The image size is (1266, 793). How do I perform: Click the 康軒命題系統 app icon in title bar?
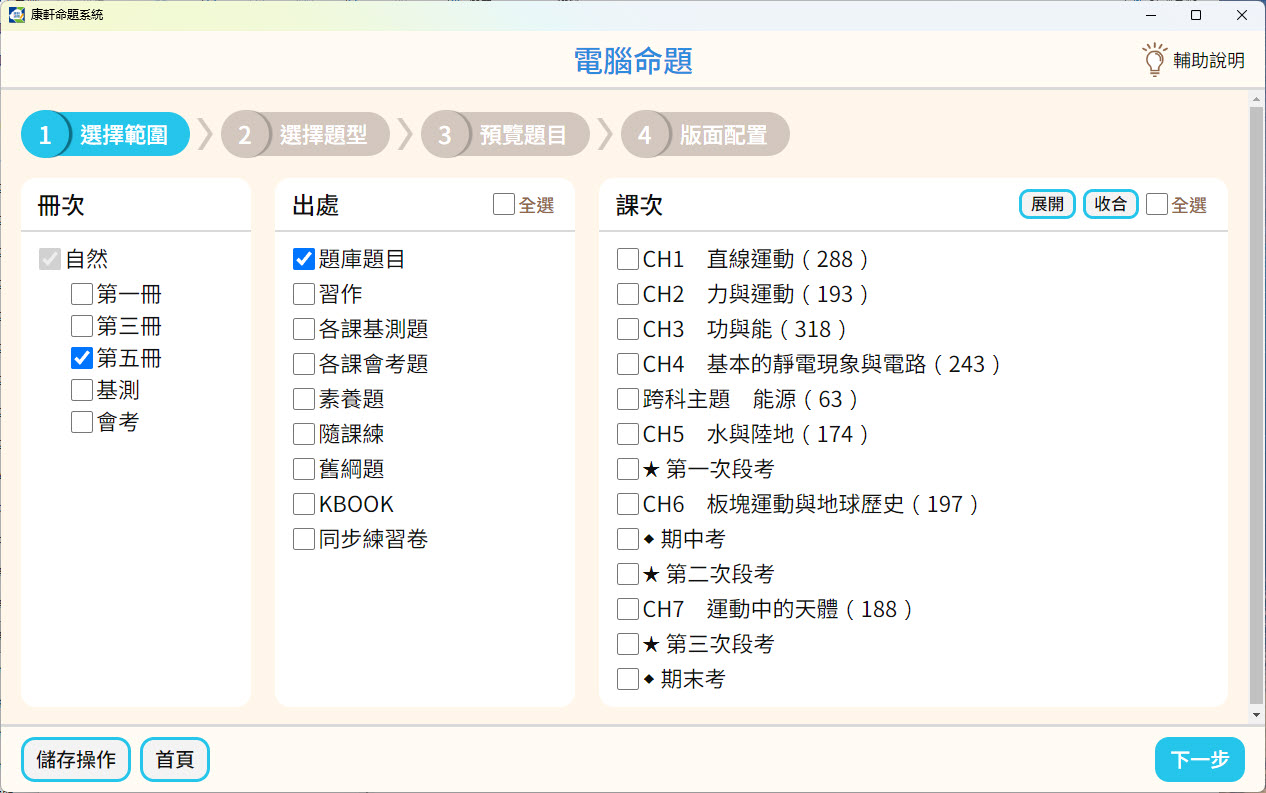pyautogui.click(x=16, y=15)
